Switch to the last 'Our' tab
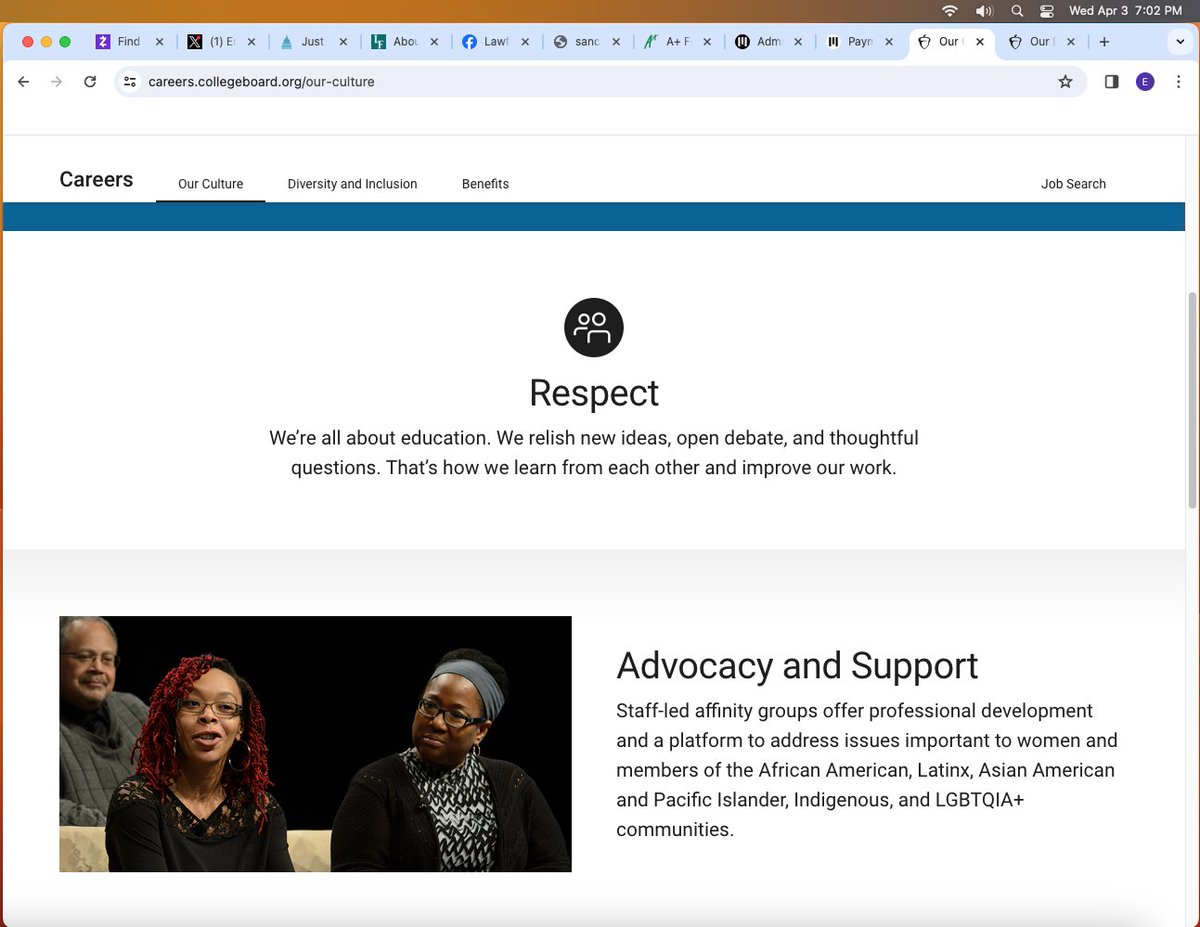1200x927 pixels. (x=1040, y=42)
